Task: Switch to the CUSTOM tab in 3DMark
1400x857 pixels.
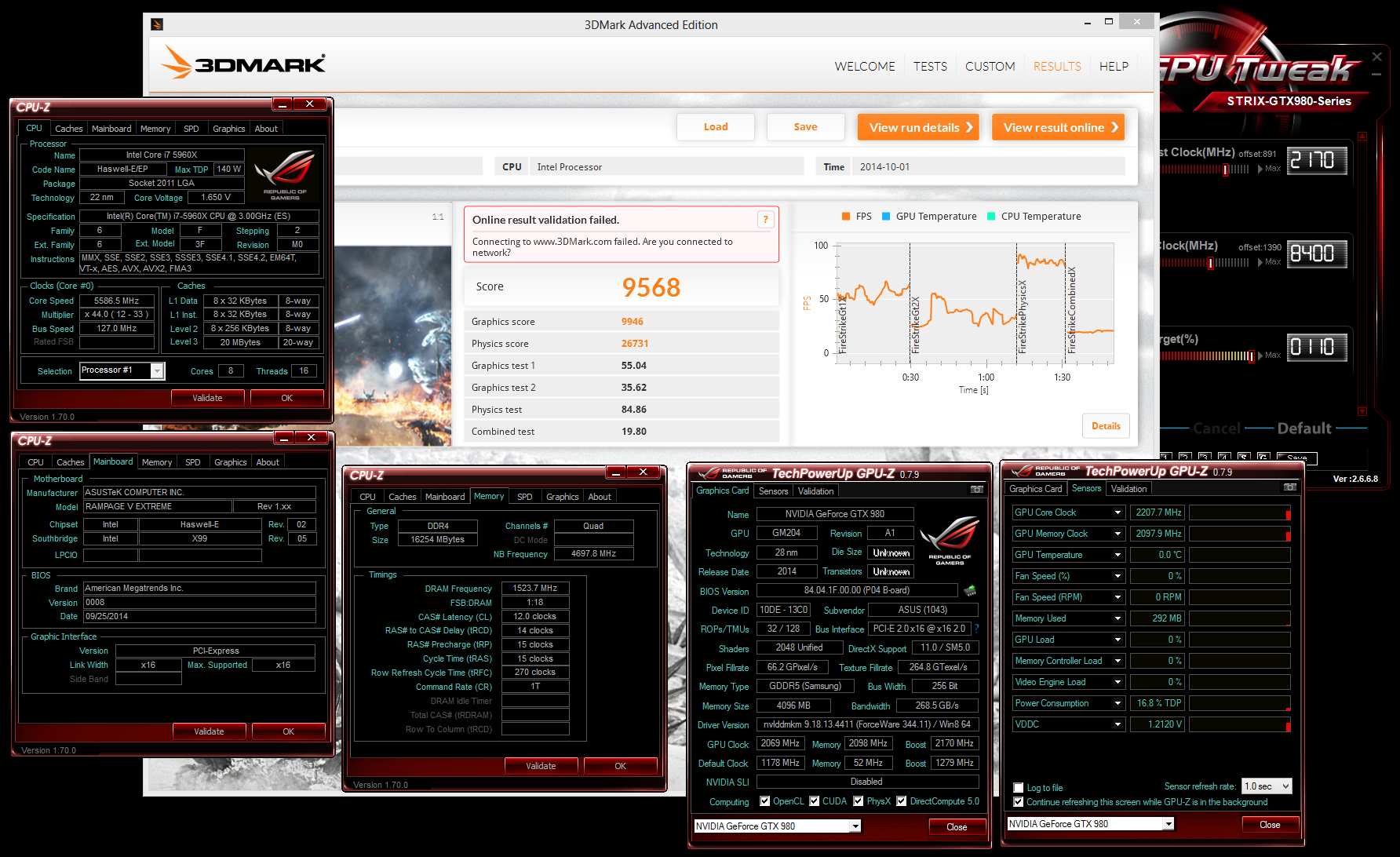Action: pyautogui.click(x=990, y=67)
